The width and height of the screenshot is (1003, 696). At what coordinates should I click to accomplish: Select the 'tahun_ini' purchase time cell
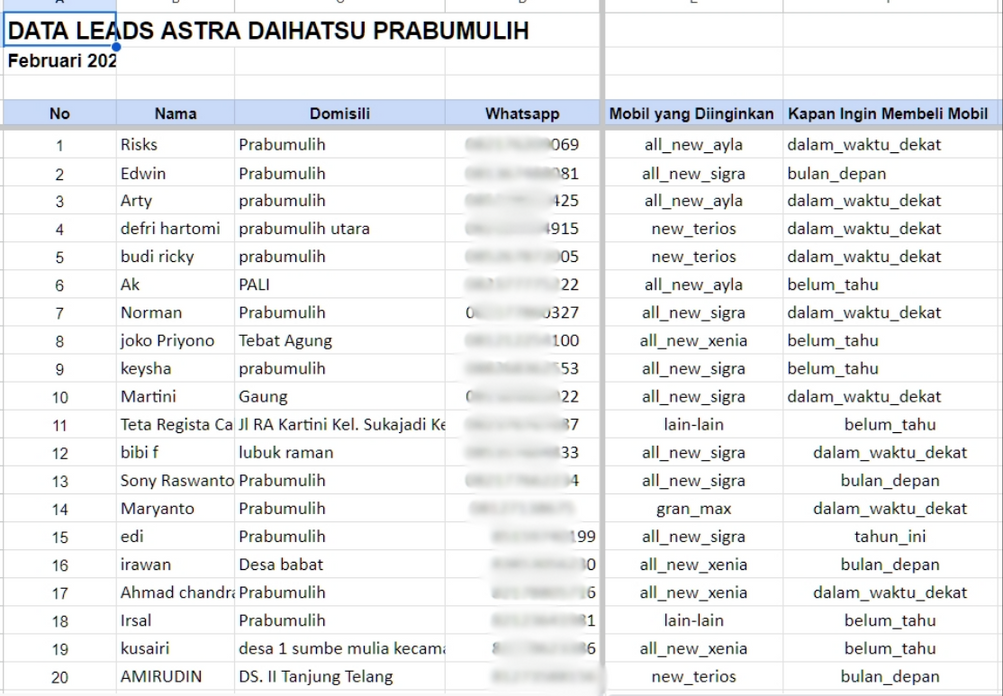tap(892, 537)
